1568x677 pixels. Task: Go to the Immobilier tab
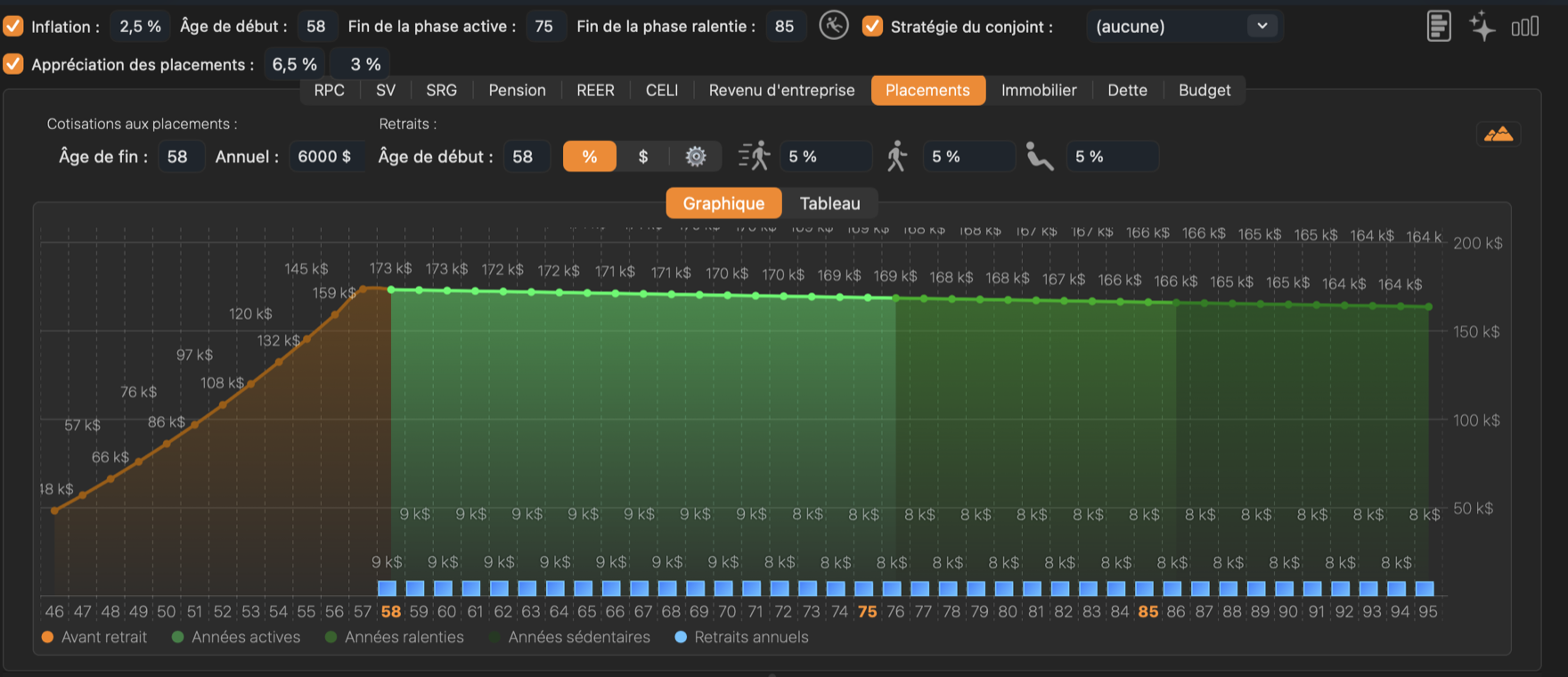(x=1039, y=90)
